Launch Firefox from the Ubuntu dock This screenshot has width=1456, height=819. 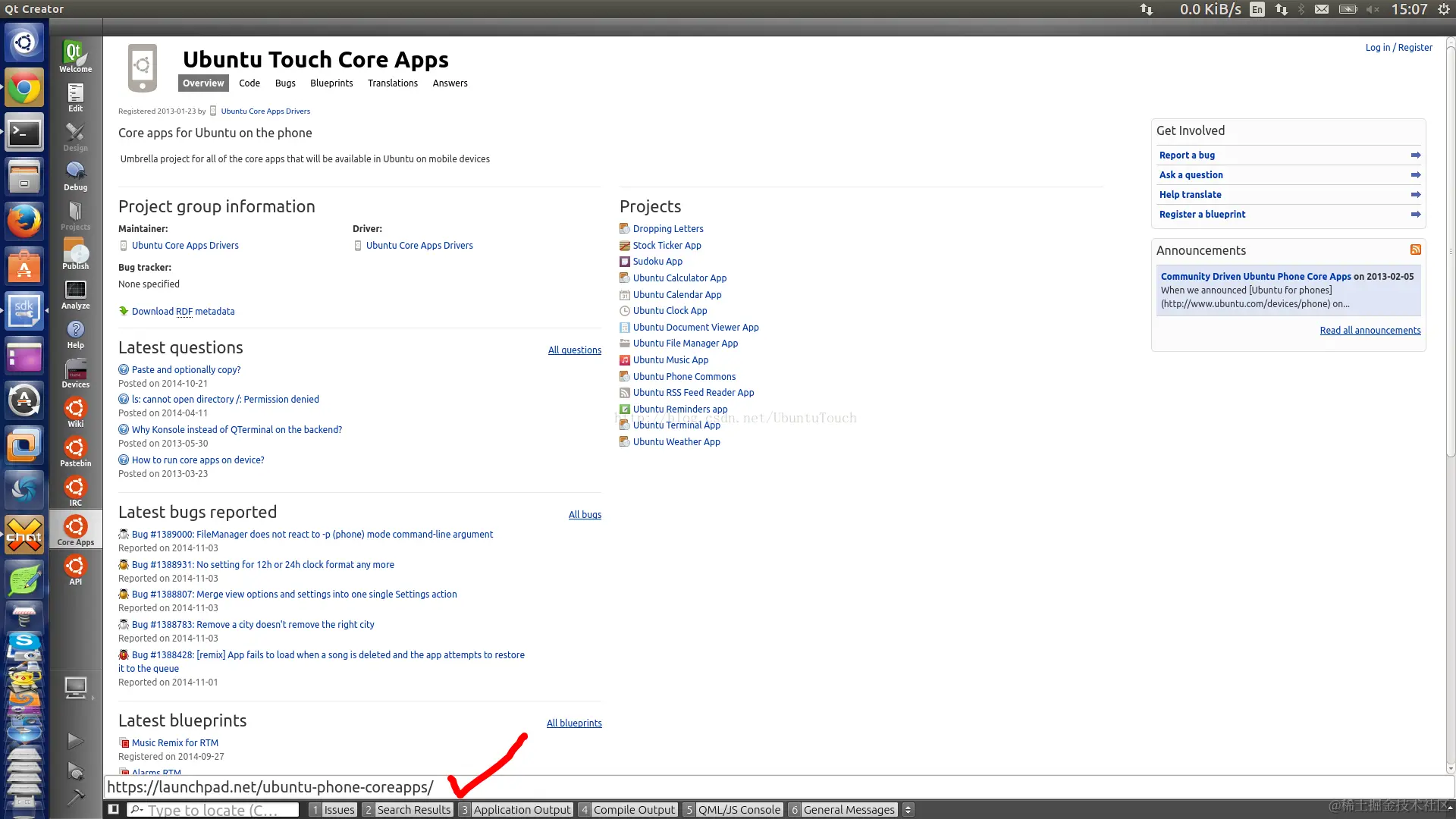tap(24, 221)
